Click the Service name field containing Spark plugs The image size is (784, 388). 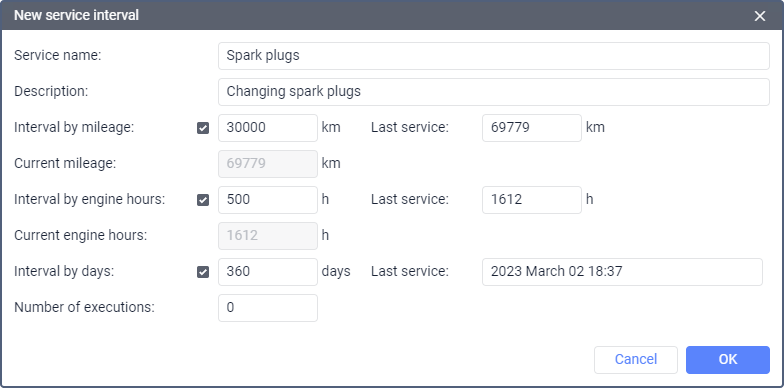click(x=494, y=56)
